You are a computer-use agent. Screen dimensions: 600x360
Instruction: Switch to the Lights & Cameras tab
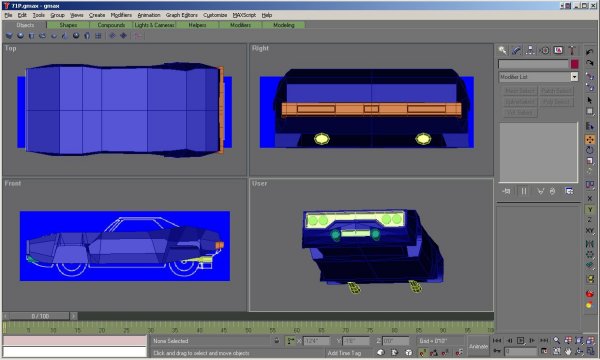154,25
